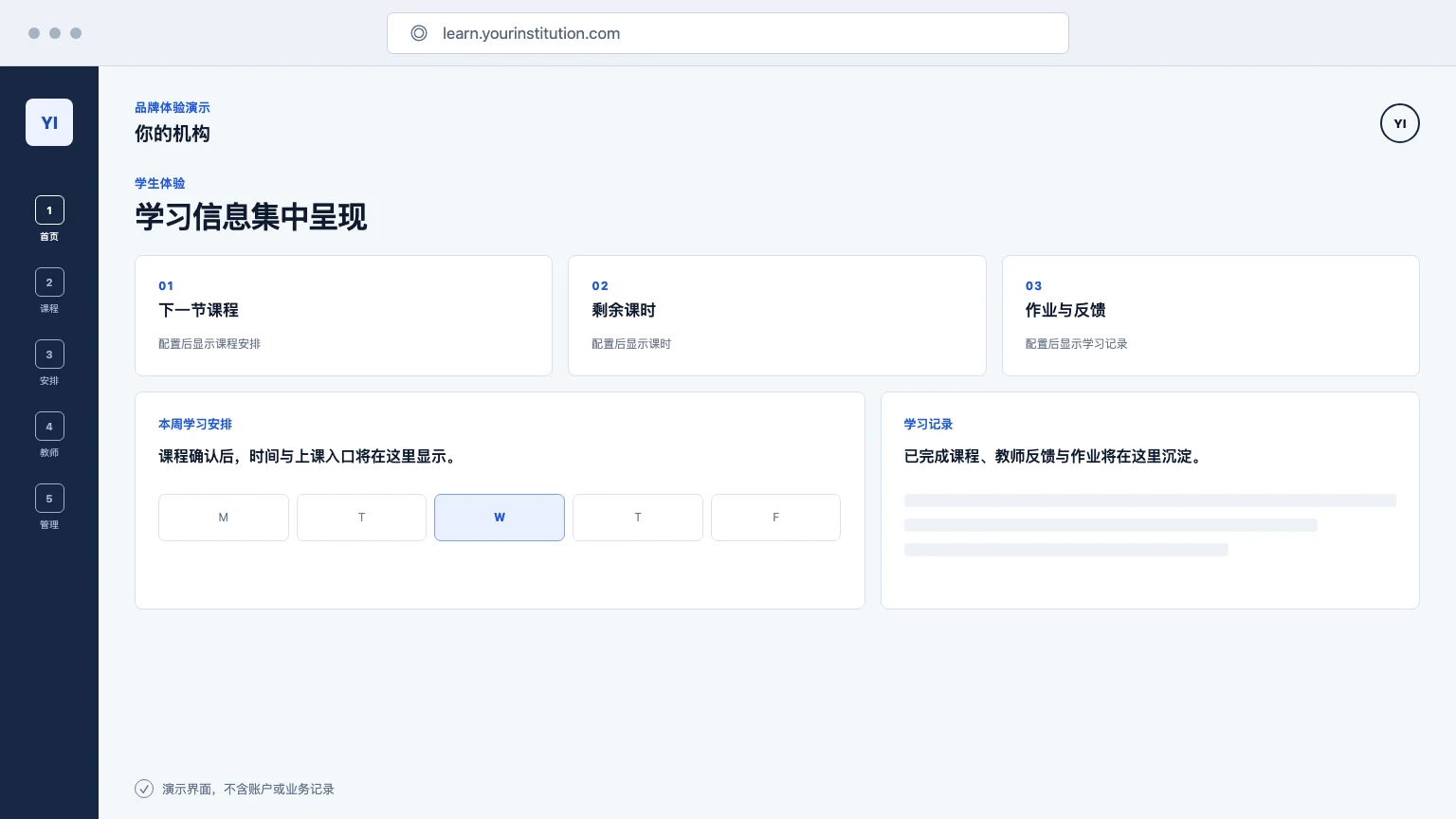Click the 学生体验 label

(x=160, y=183)
